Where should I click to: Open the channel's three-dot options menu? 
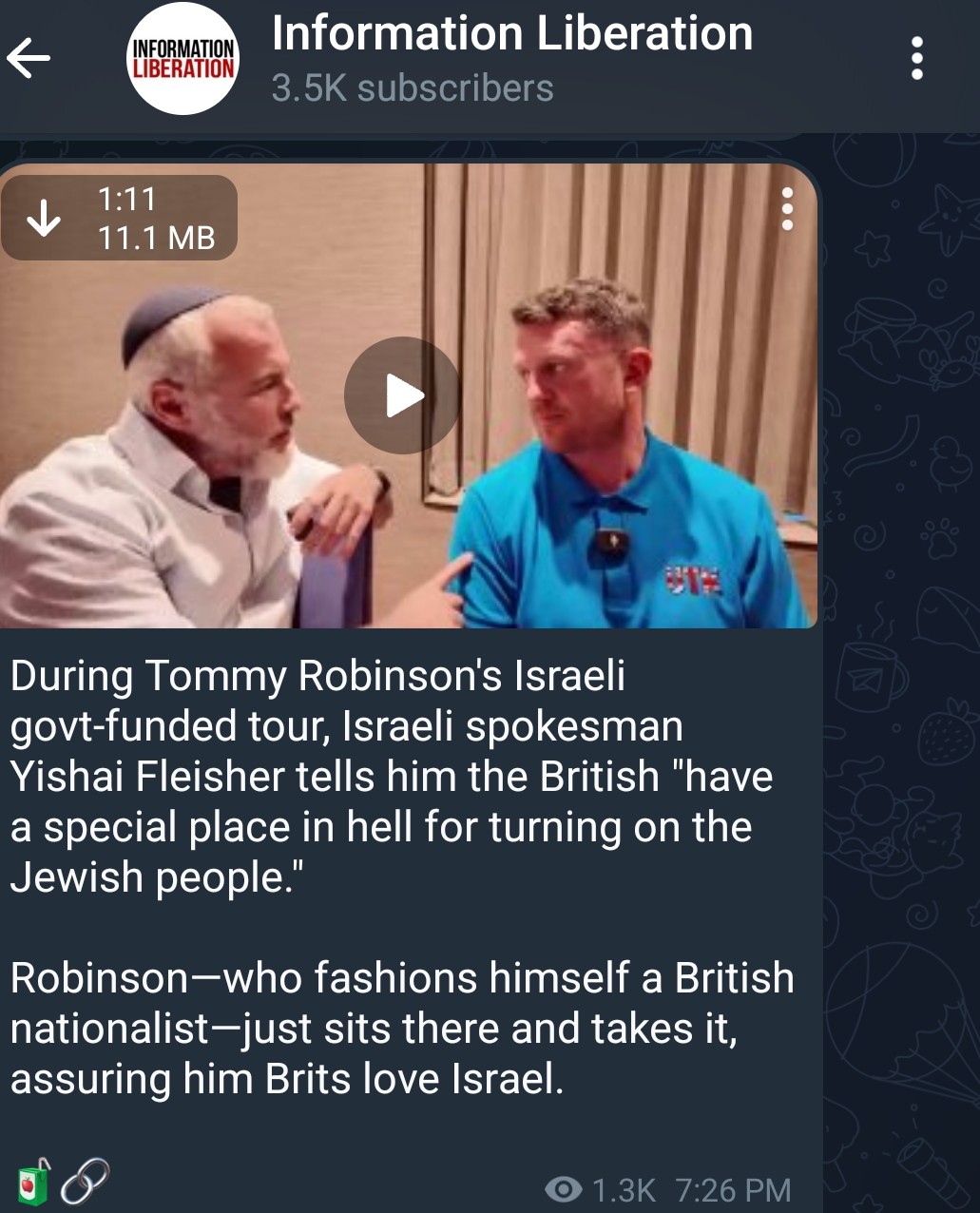916,59
